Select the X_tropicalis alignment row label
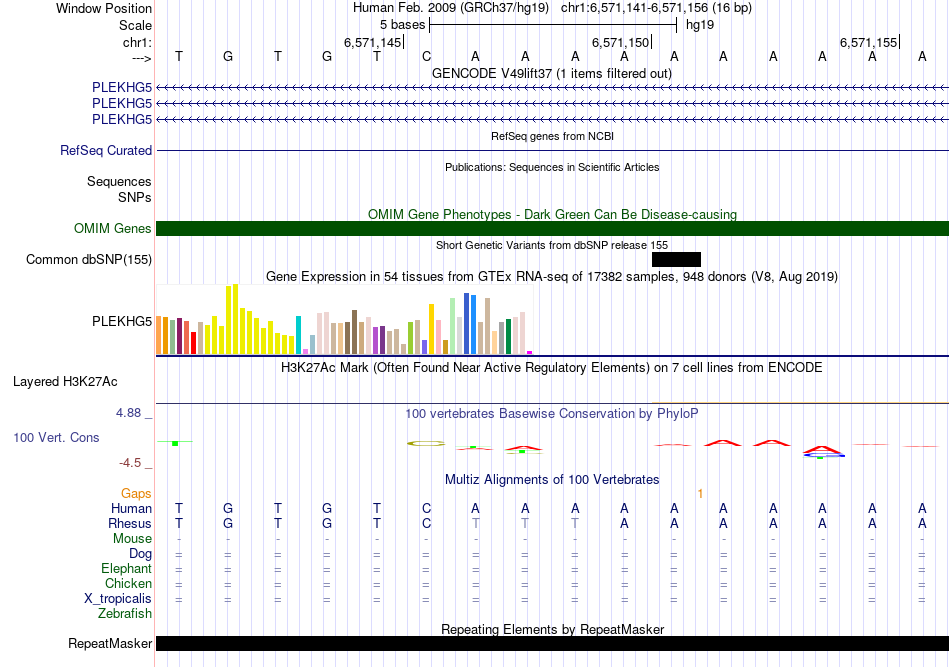Image resolution: width=950 pixels, height=667 pixels. pyautogui.click(x=118, y=599)
